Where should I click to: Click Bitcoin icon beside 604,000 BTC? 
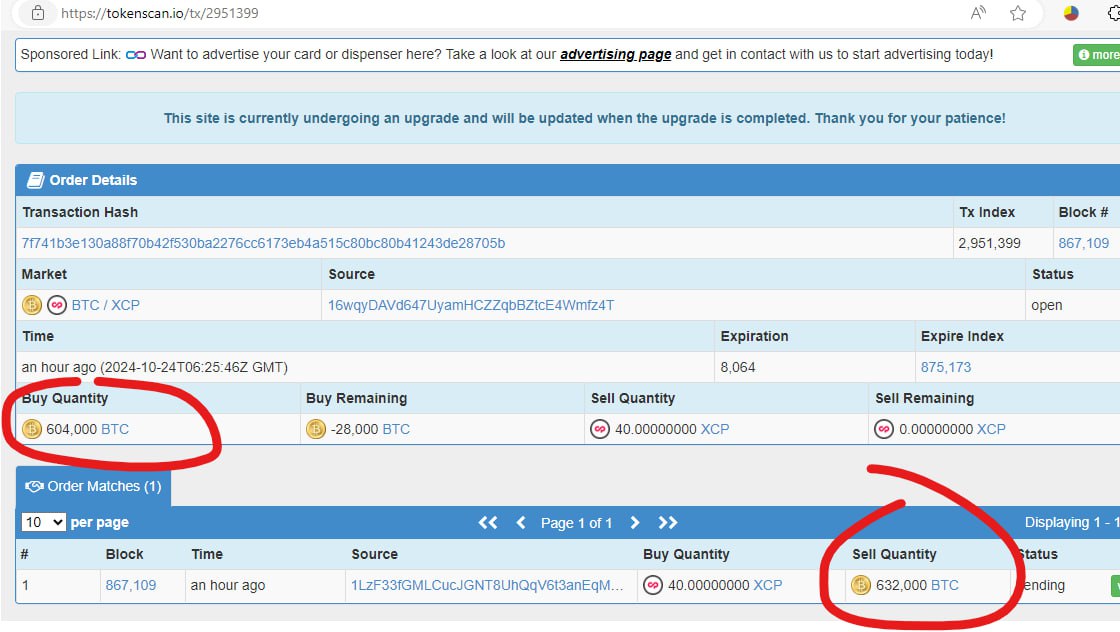point(31,428)
